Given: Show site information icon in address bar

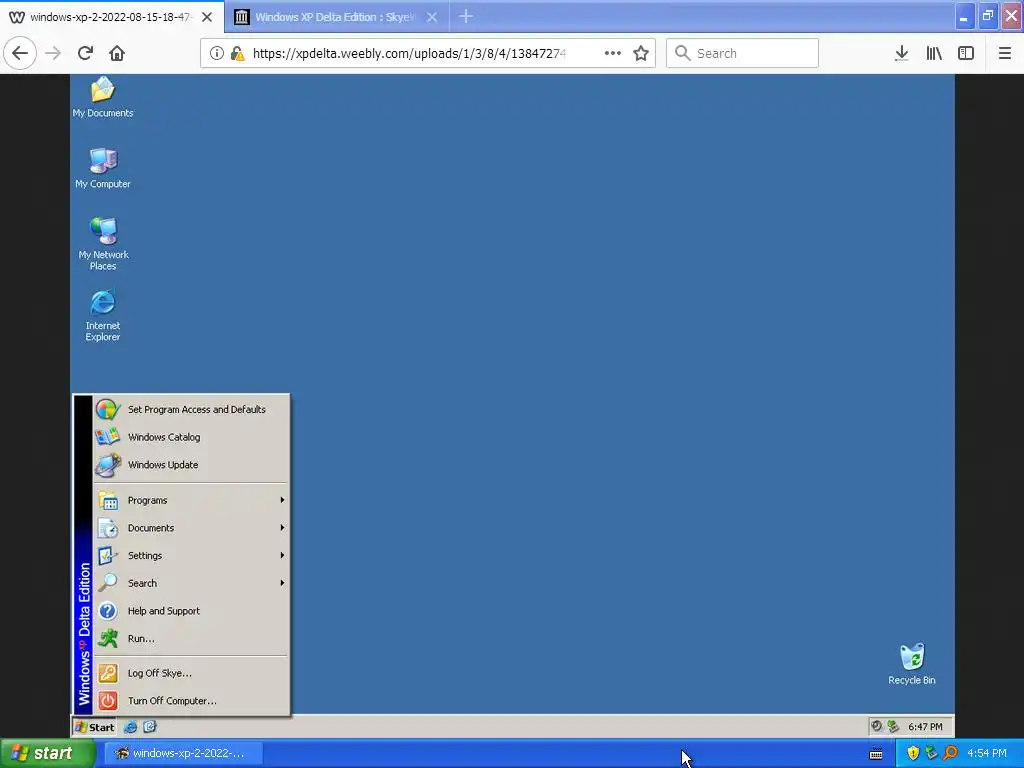Looking at the screenshot, I should coord(217,53).
